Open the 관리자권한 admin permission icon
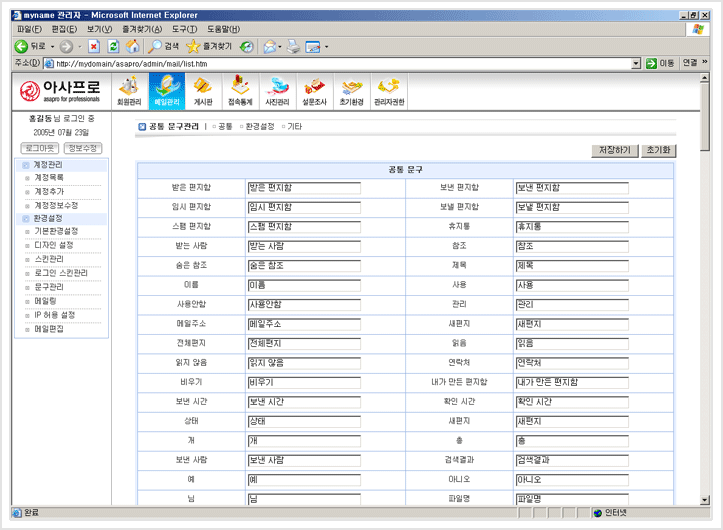 point(389,91)
